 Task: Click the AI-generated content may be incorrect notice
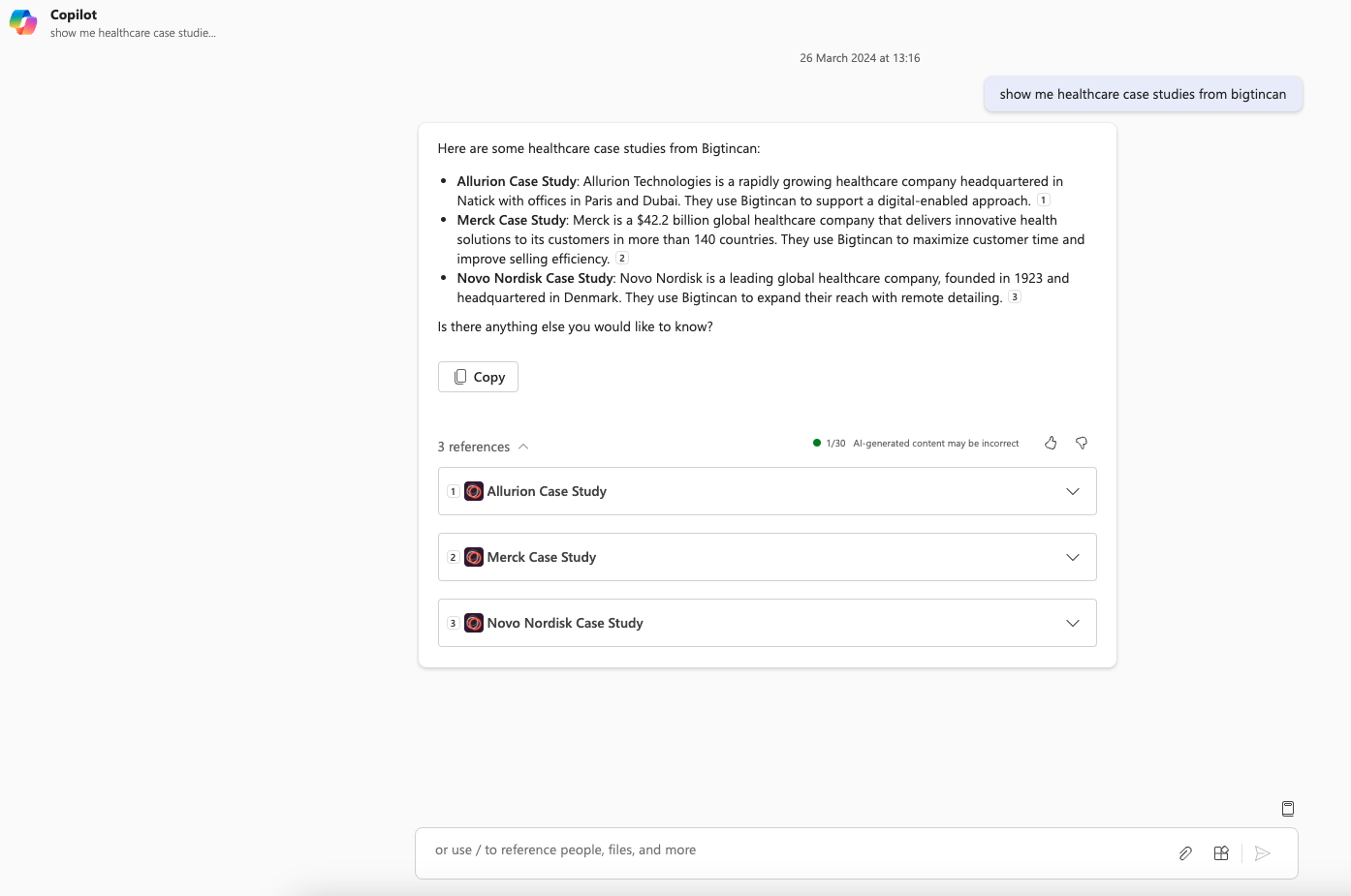pos(936,444)
